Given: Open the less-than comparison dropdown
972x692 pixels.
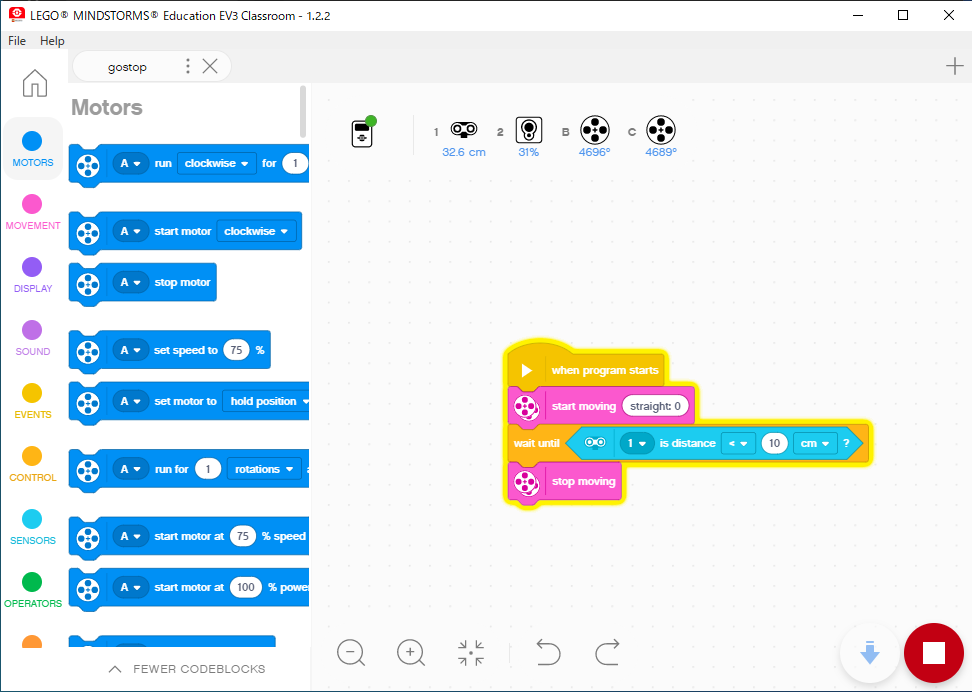Looking at the screenshot, I should 738,443.
